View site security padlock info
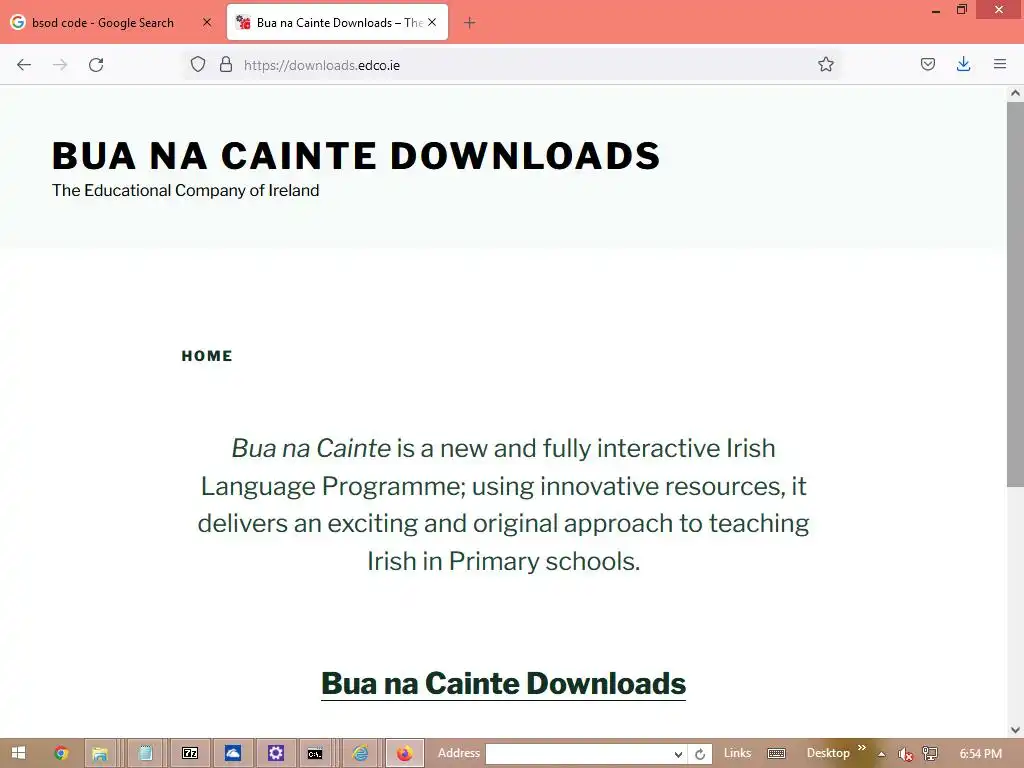The image size is (1024, 768). point(226,64)
